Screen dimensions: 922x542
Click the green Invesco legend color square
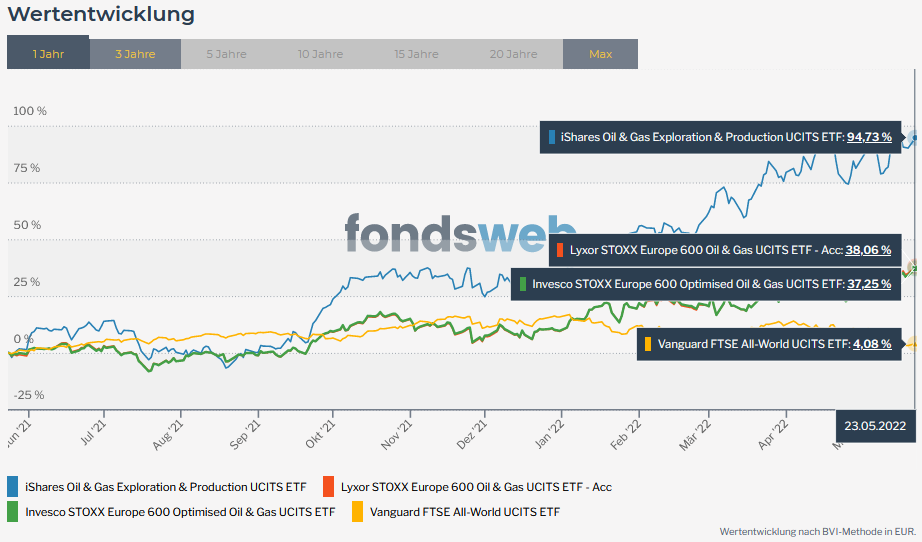(13, 512)
